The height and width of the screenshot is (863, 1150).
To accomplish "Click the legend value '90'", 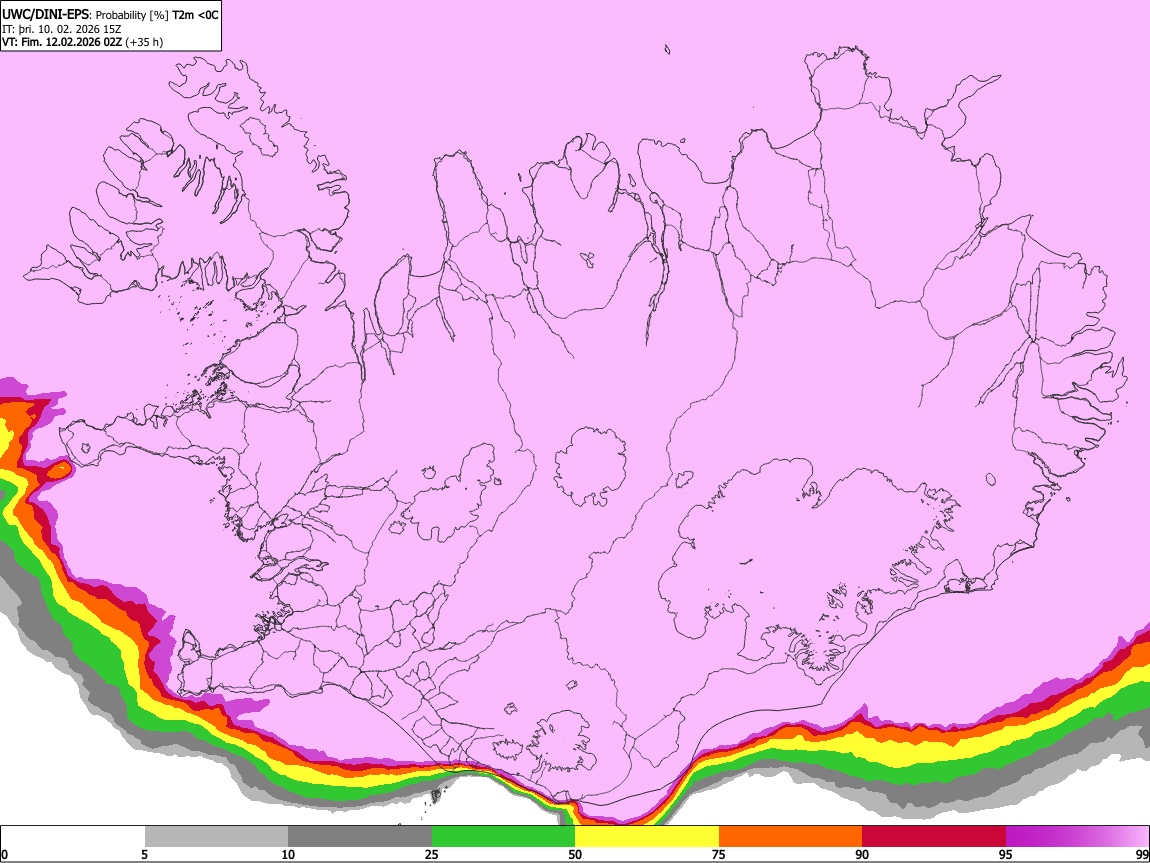I will (862, 855).
